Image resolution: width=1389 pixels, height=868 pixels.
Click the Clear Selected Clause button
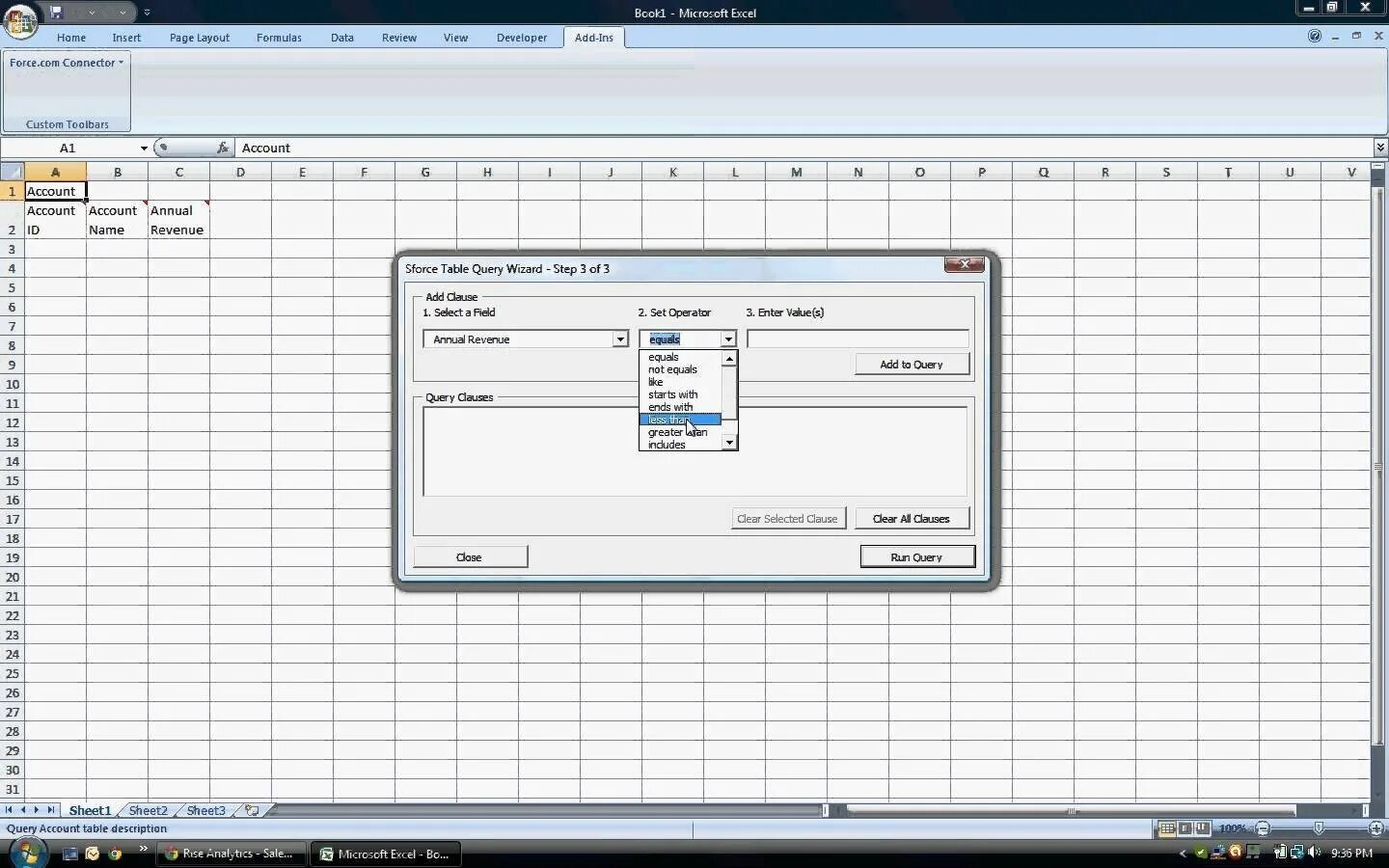788,519
